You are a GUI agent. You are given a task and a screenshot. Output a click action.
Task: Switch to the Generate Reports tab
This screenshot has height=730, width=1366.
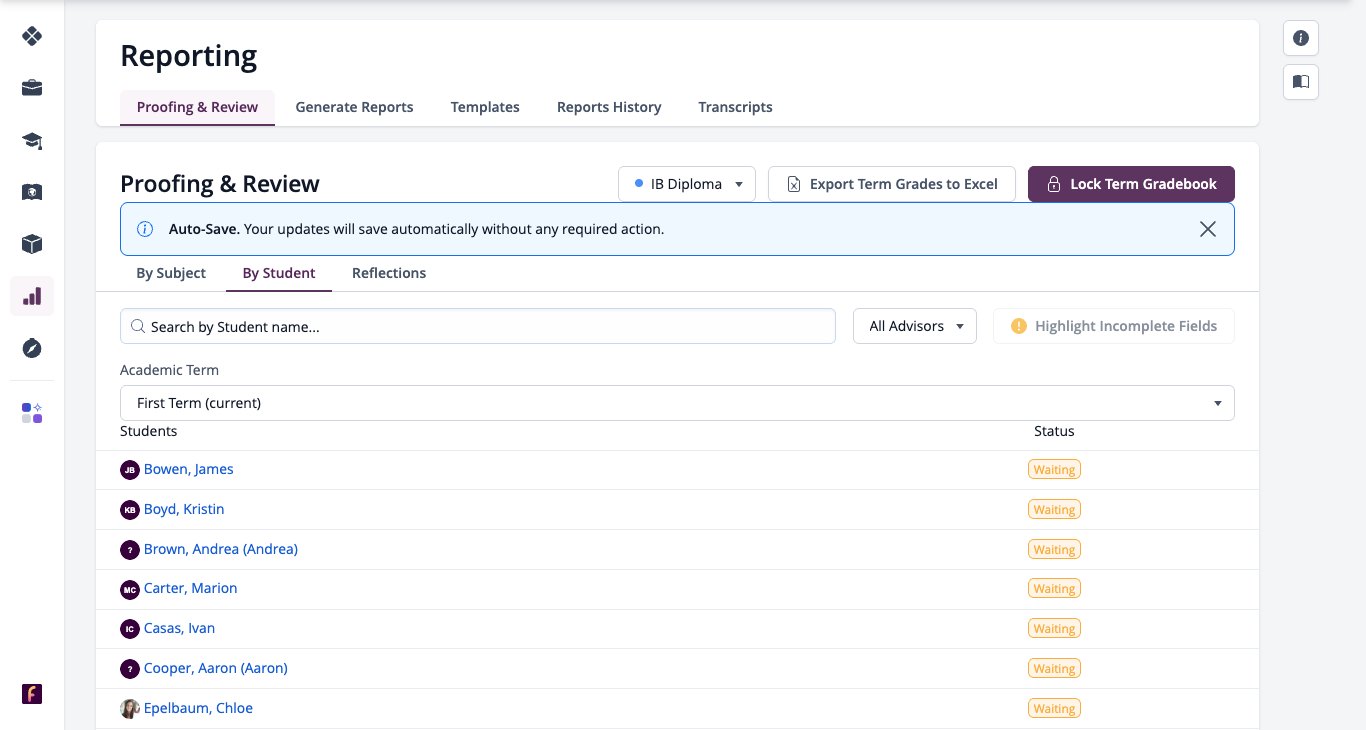354,107
